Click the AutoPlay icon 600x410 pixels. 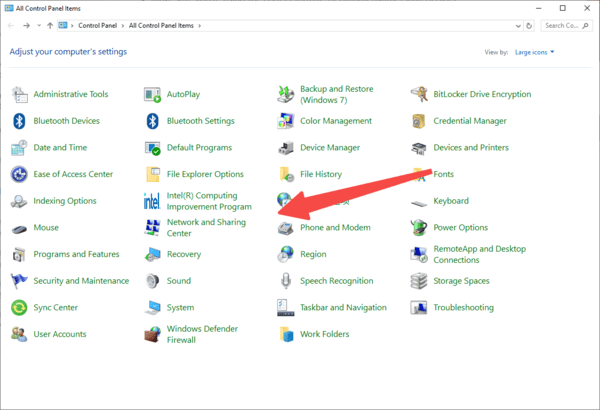152,94
